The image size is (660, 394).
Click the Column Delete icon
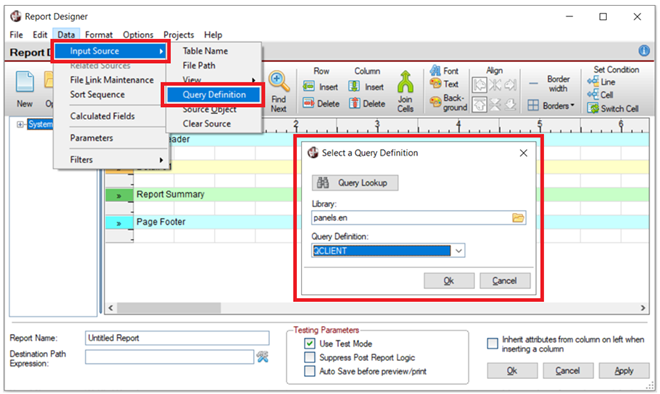click(x=355, y=103)
